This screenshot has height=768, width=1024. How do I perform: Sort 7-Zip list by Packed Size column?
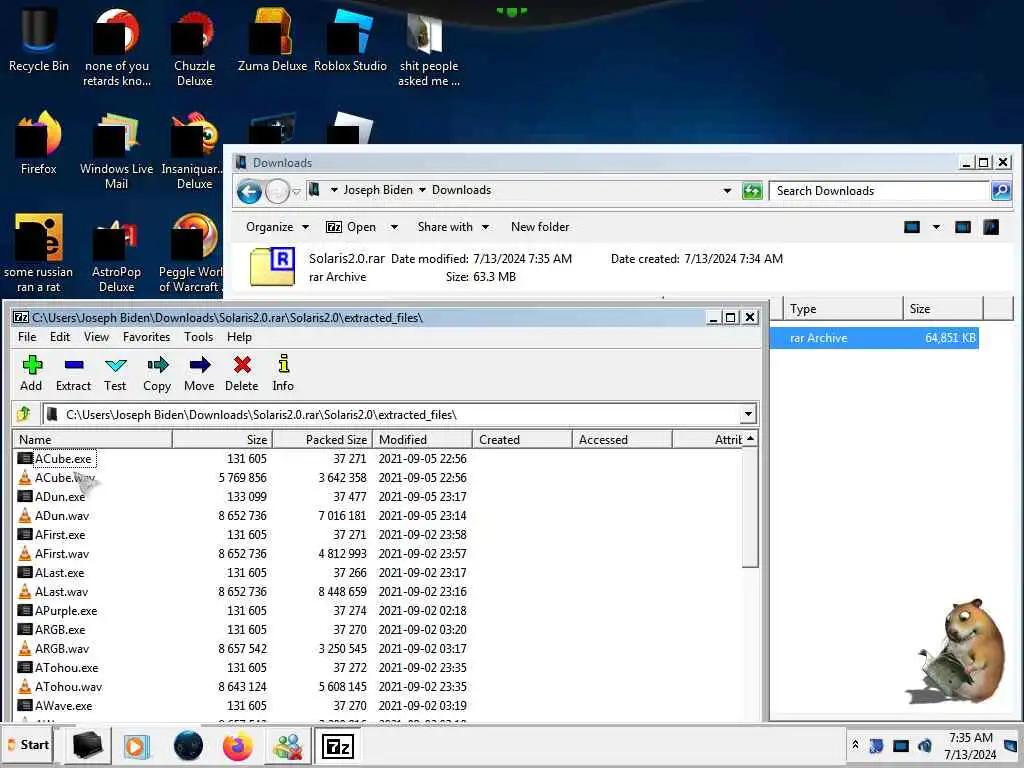click(322, 440)
